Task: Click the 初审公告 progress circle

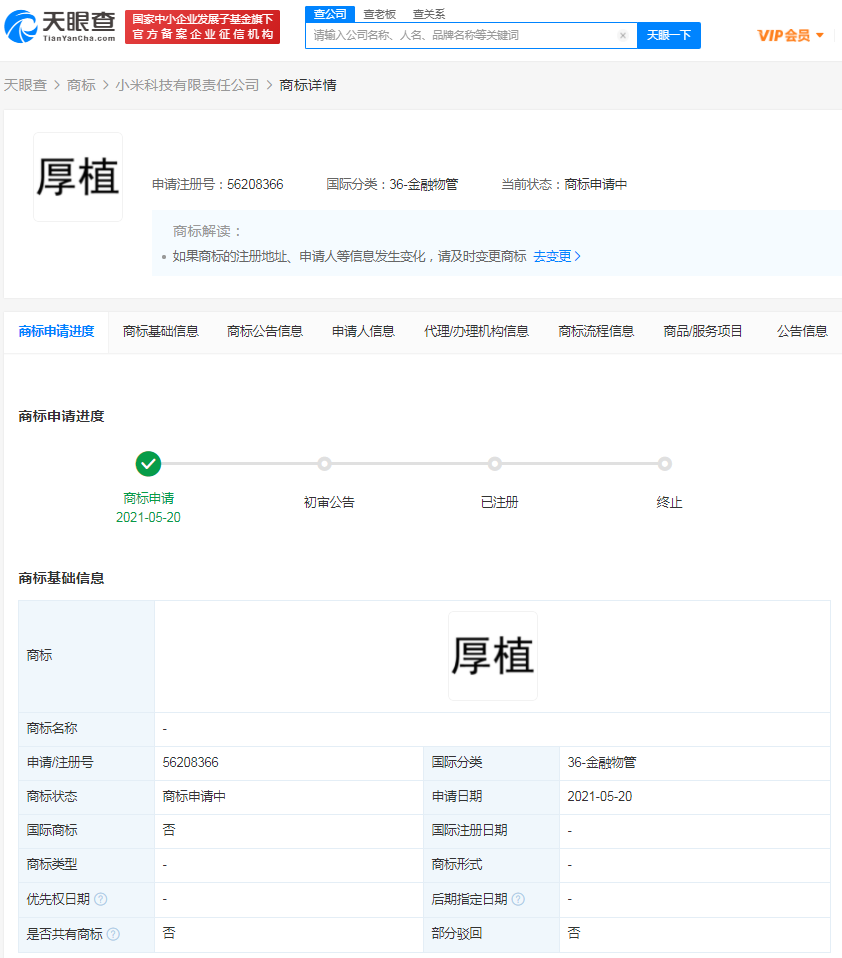Action: pos(324,464)
